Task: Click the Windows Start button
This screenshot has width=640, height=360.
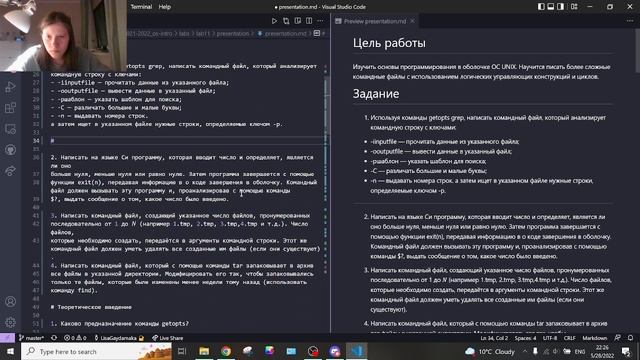Action: click(10, 351)
